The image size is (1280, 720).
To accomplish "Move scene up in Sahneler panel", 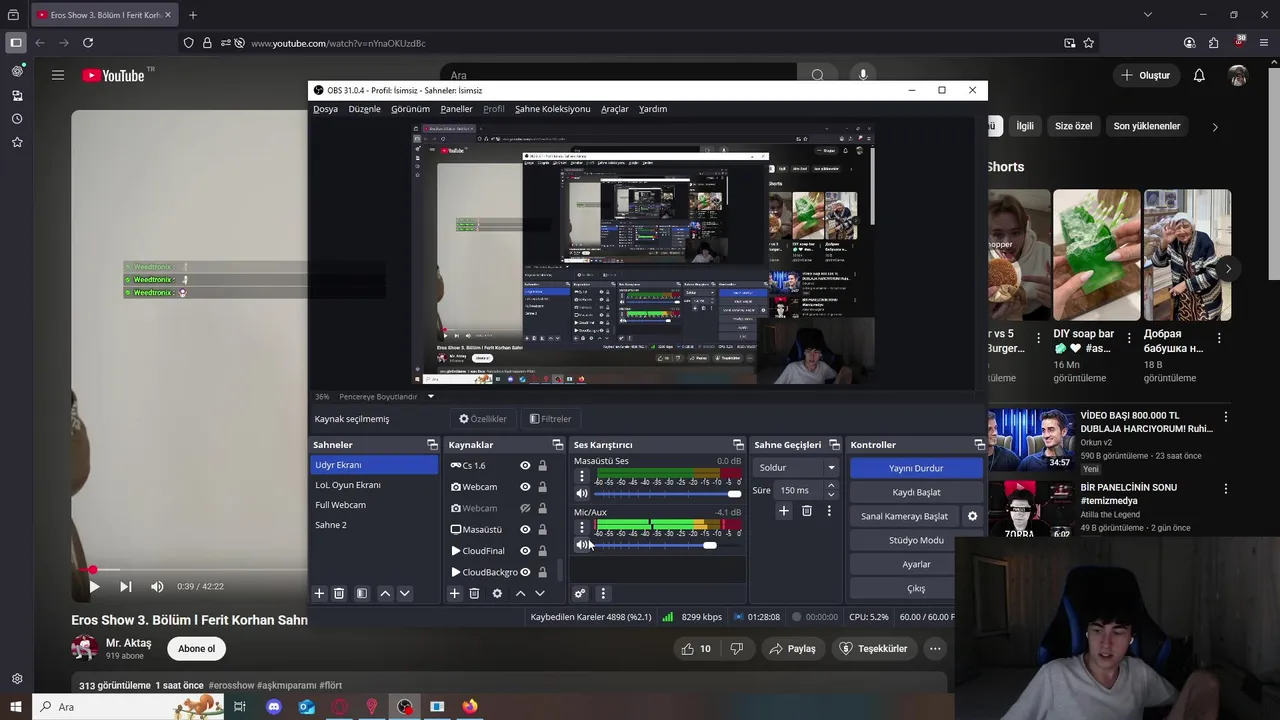I will tap(385, 593).
